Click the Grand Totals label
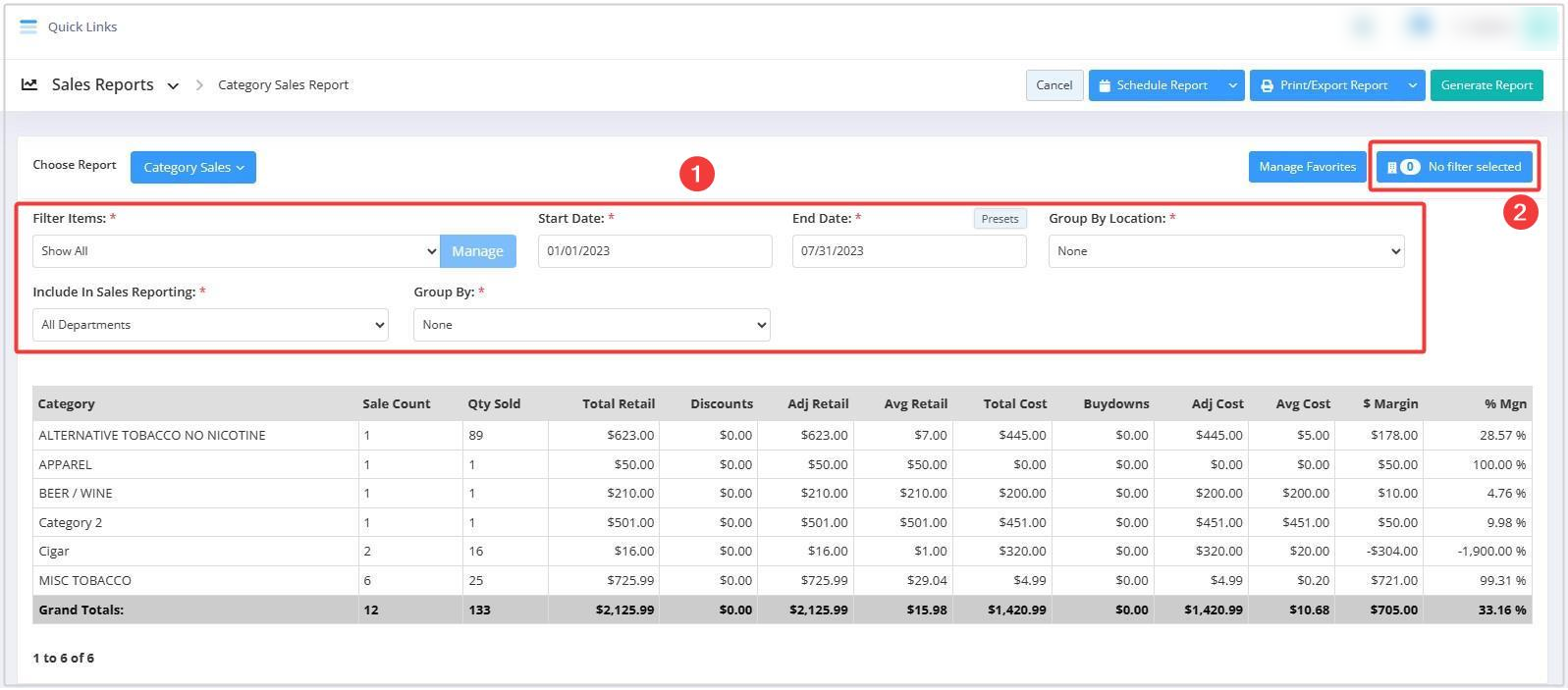1568x690 pixels. 81,610
